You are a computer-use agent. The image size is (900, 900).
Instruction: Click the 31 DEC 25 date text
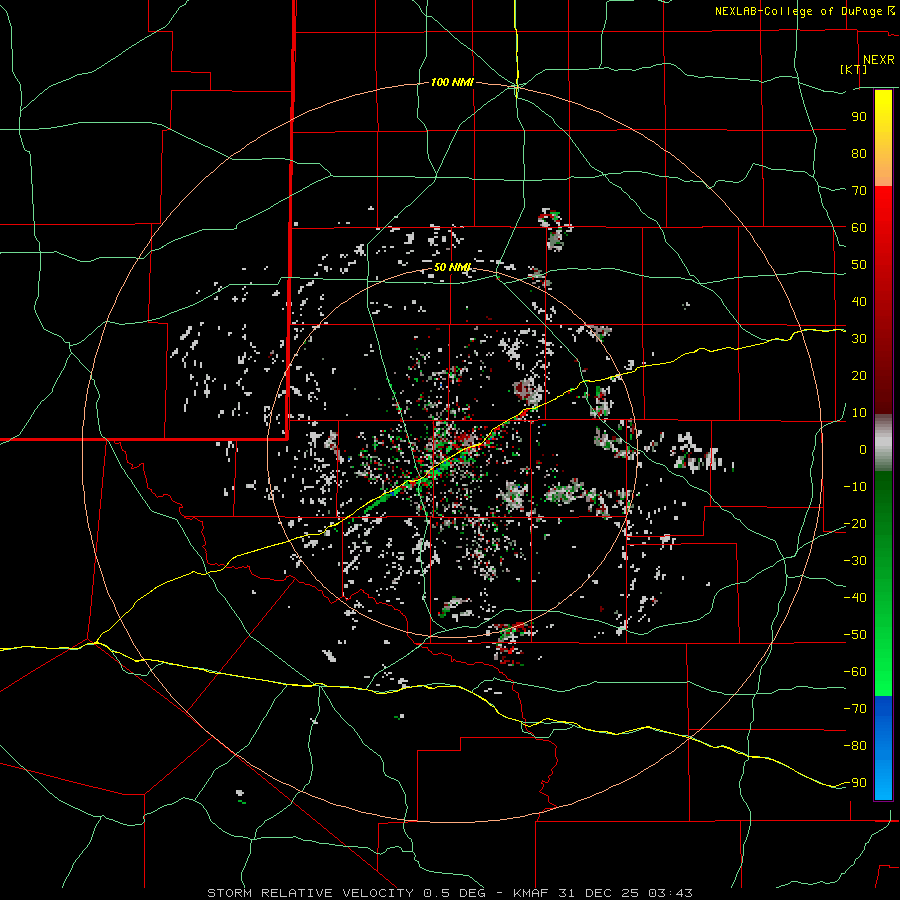pos(599,893)
